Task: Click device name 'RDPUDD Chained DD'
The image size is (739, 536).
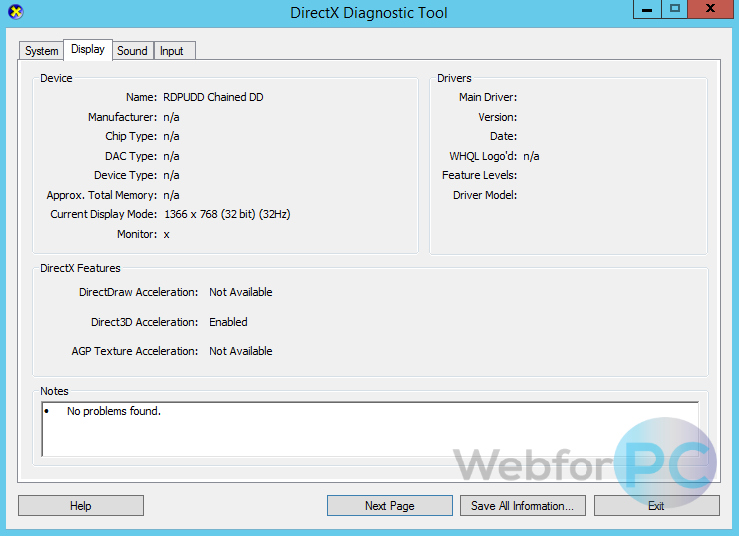Action: (213, 97)
